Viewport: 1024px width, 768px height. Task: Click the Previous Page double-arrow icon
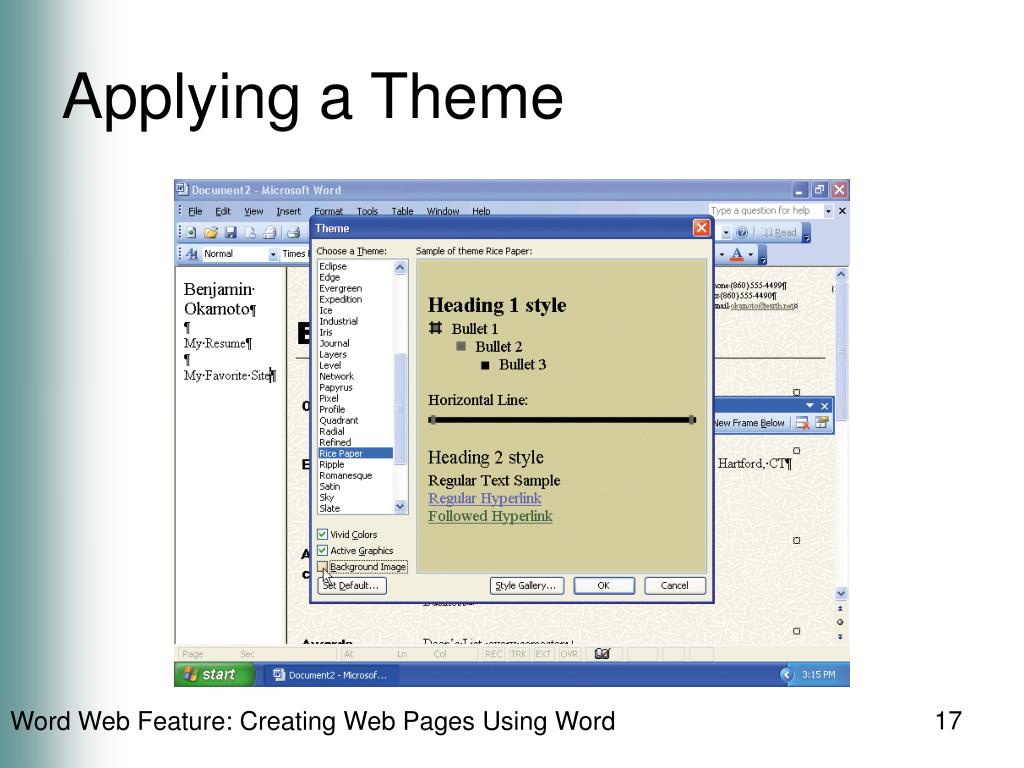point(840,609)
